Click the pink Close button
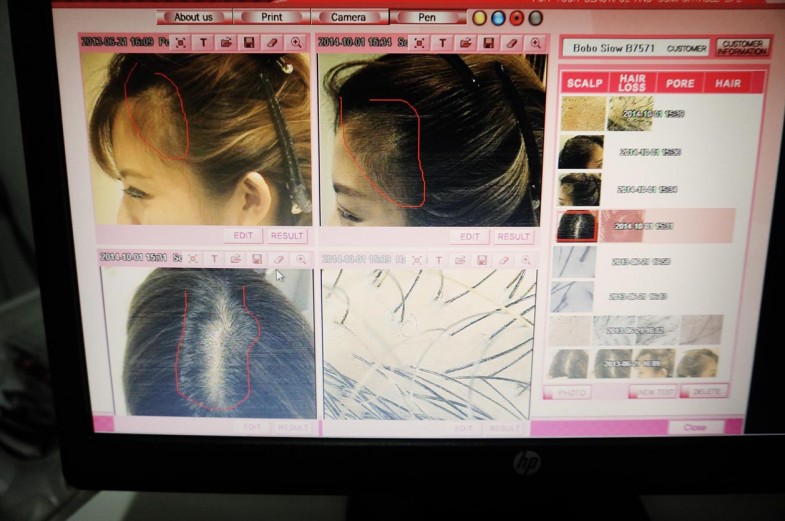The image size is (785, 521). tap(695, 427)
